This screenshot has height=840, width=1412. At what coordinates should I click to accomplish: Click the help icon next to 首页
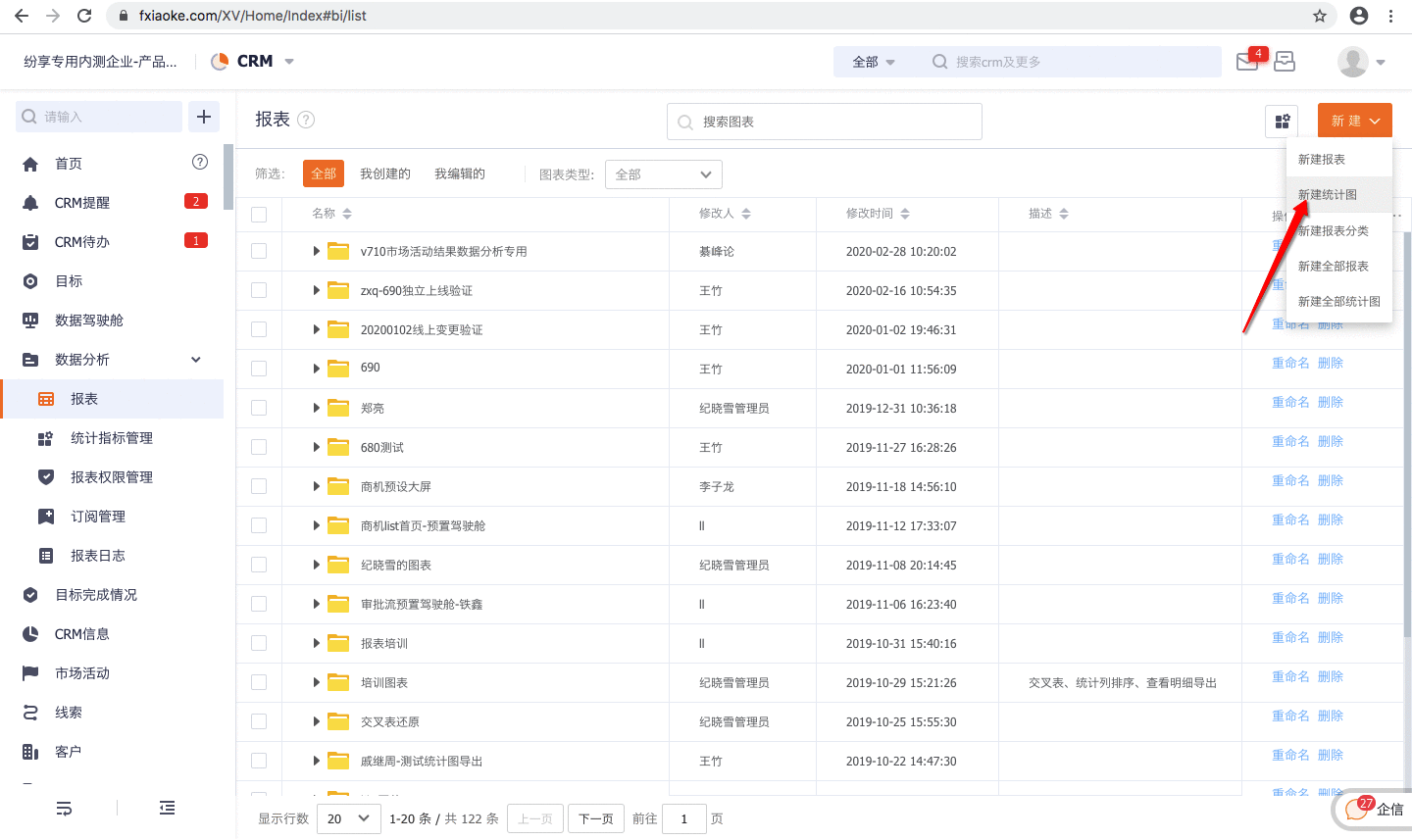pos(200,162)
